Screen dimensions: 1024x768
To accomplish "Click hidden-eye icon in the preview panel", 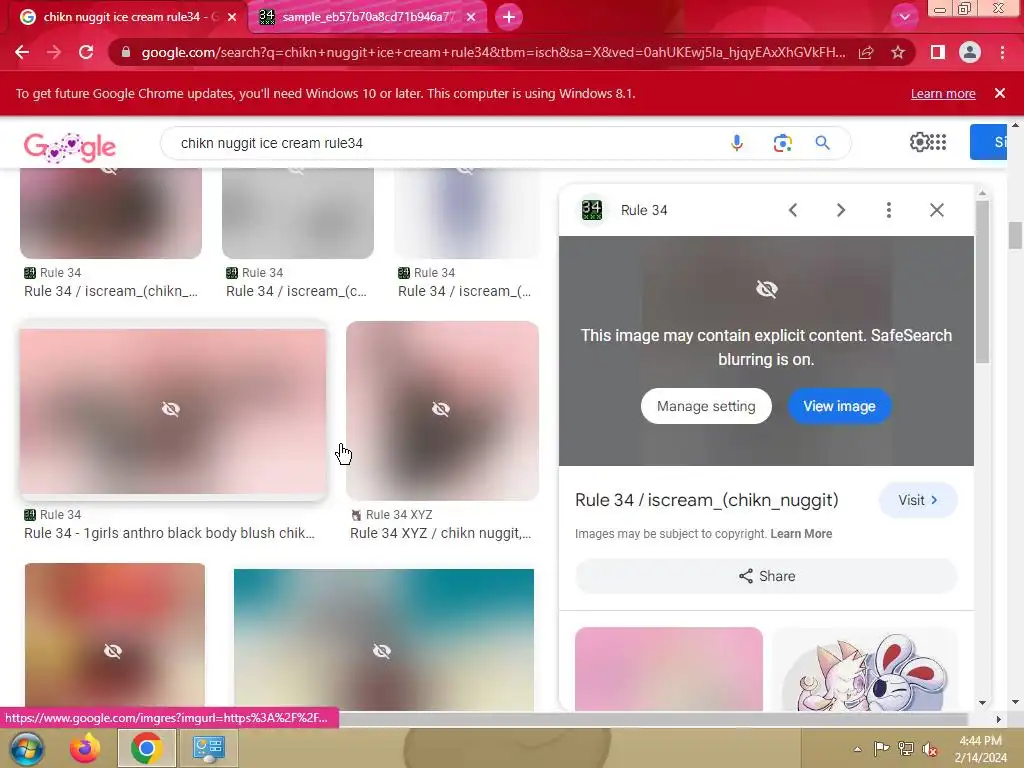I will tap(767, 289).
